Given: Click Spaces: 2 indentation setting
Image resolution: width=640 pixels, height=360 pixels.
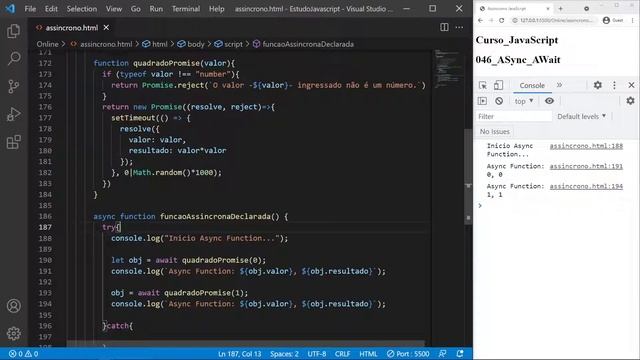Looking at the screenshot, I should [284, 354].
